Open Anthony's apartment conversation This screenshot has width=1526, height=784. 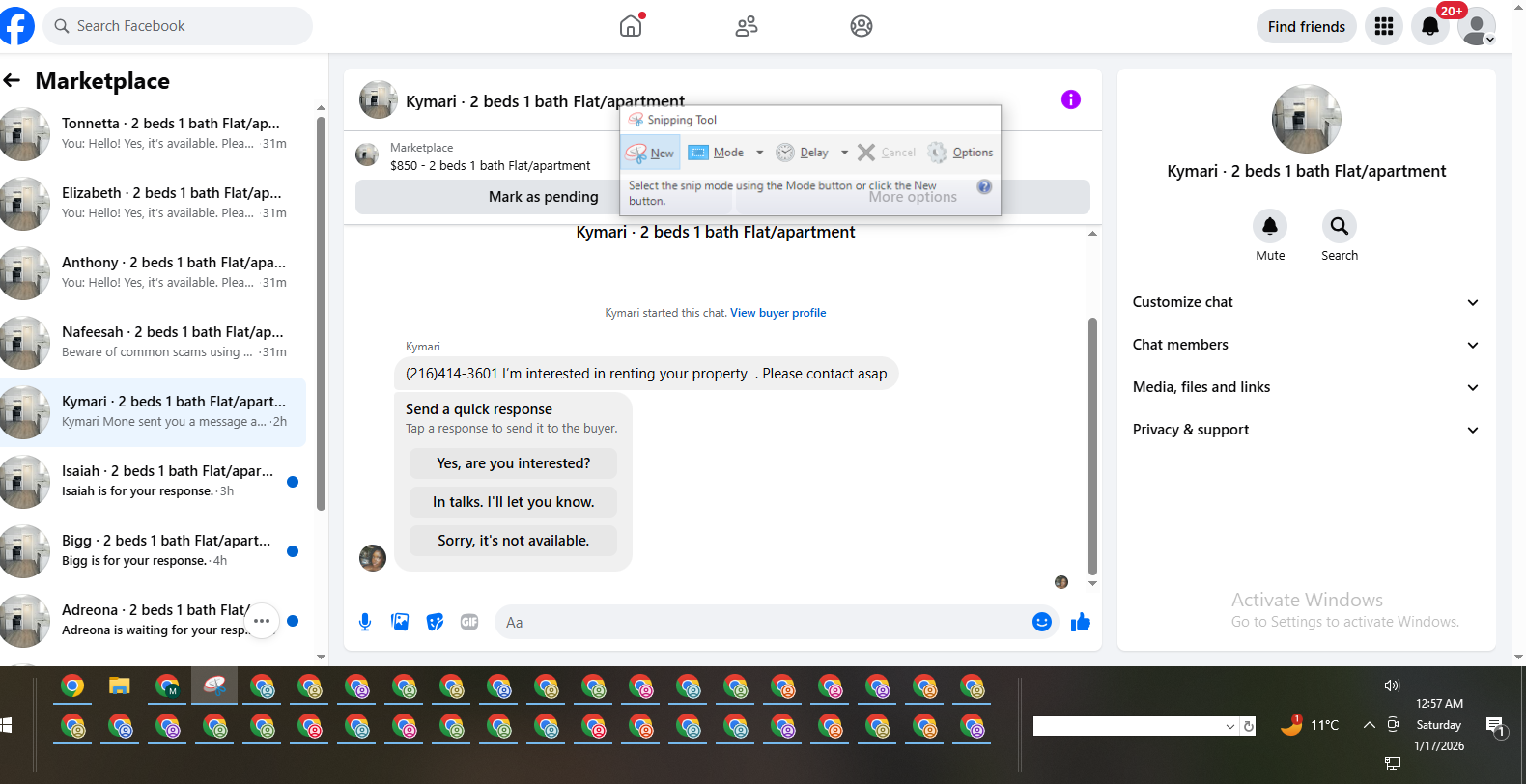coord(153,272)
